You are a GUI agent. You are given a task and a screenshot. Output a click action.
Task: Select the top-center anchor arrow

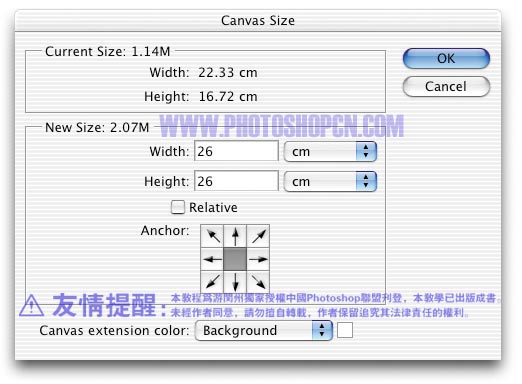[x=235, y=236]
